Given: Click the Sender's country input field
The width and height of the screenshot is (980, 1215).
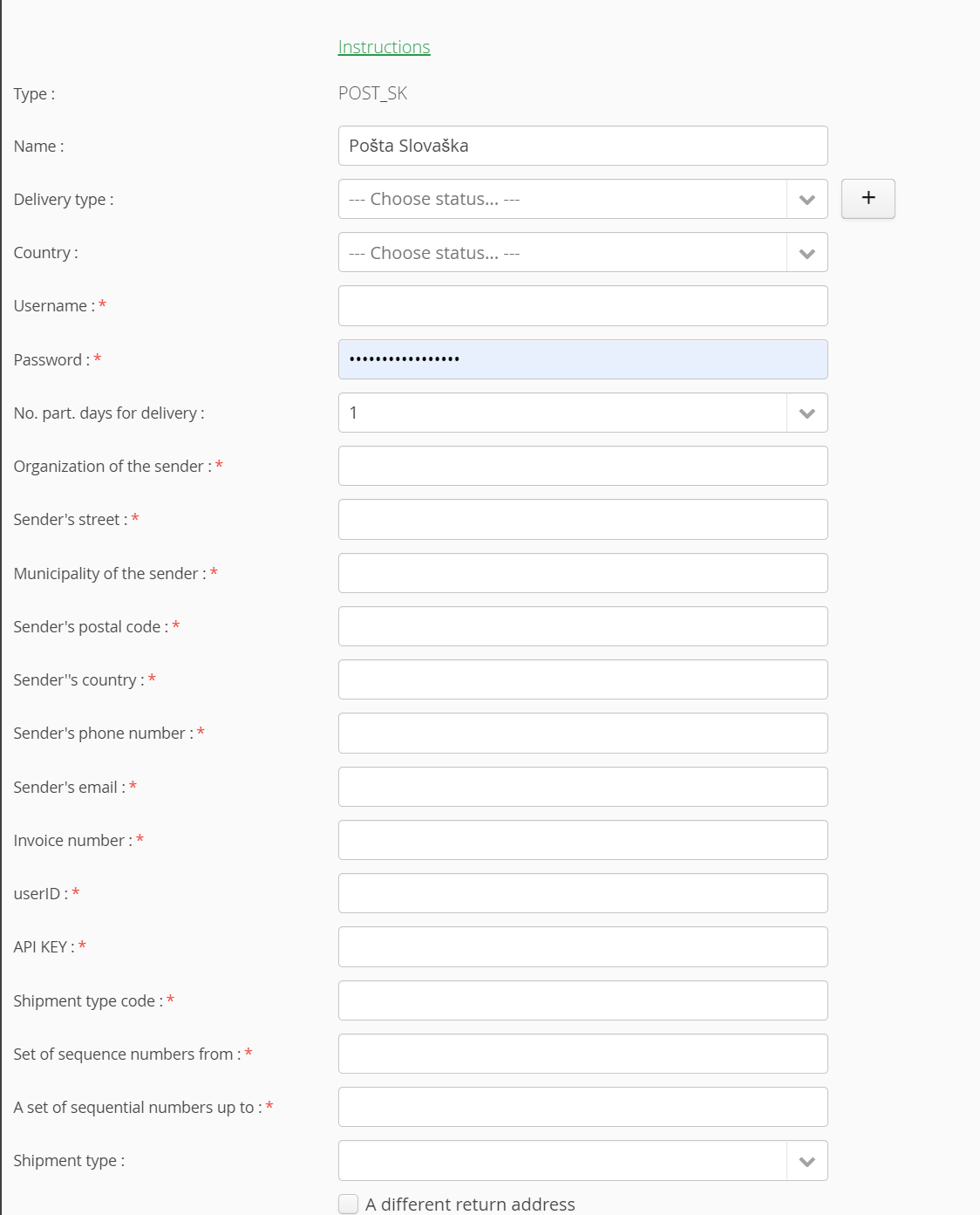Looking at the screenshot, I should 582,679.
